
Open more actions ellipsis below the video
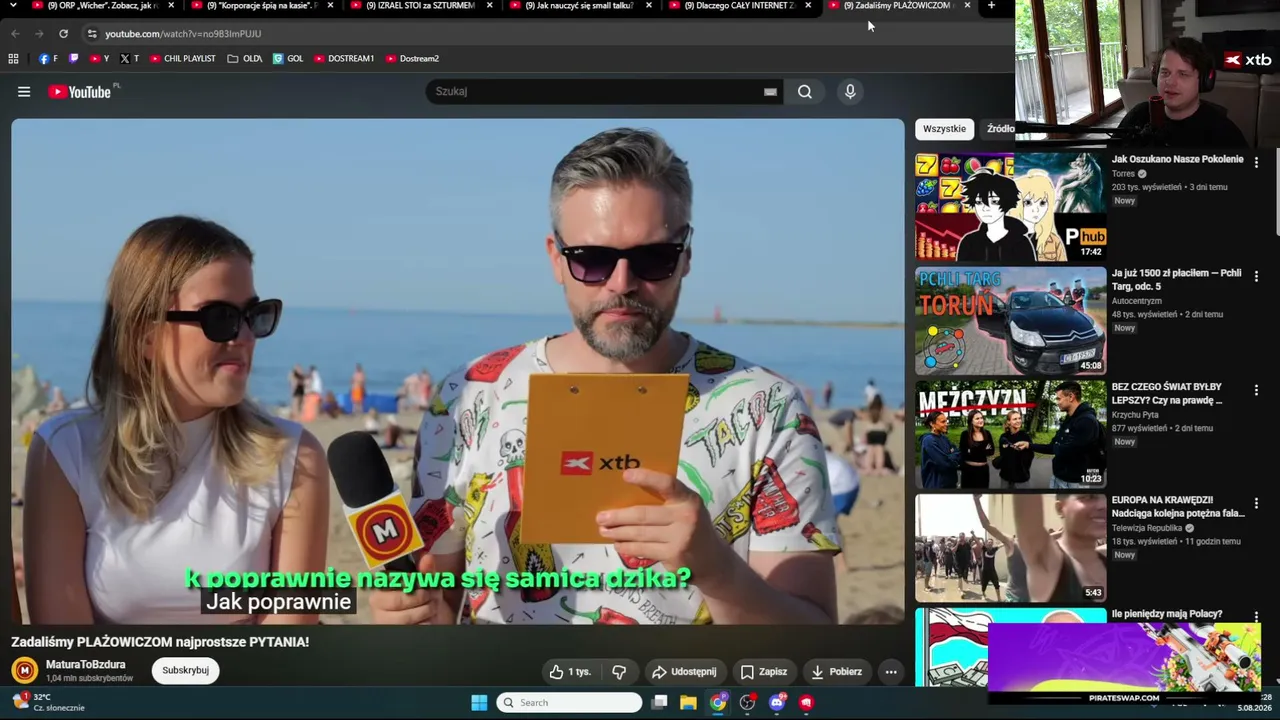point(891,672)
